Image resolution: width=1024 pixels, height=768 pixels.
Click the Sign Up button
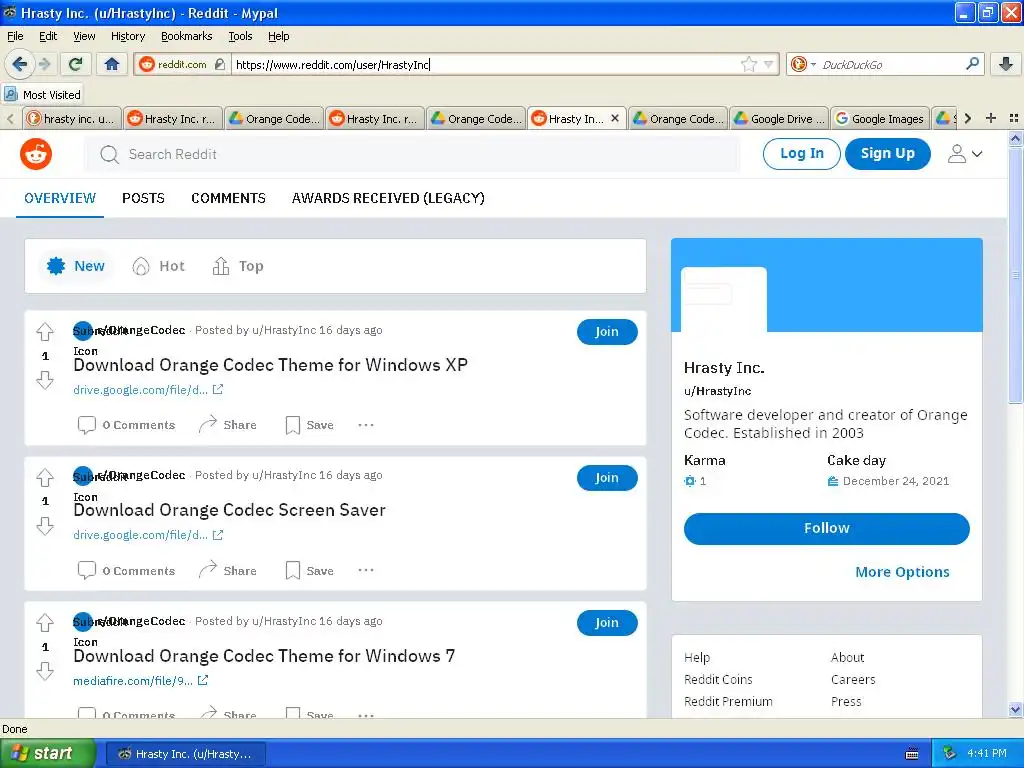click(887, 153)
